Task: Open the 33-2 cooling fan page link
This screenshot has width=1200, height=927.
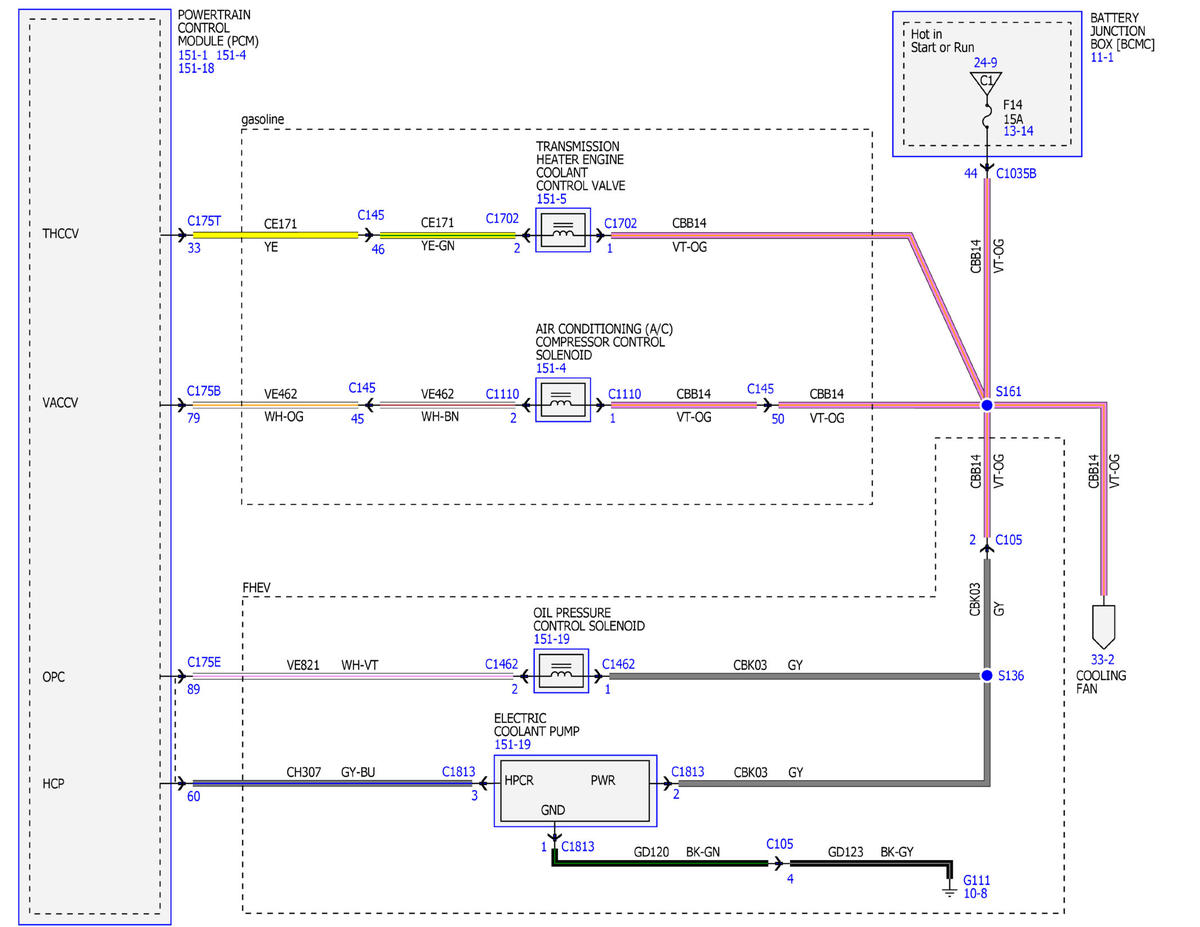Action: coord(1105,660)
